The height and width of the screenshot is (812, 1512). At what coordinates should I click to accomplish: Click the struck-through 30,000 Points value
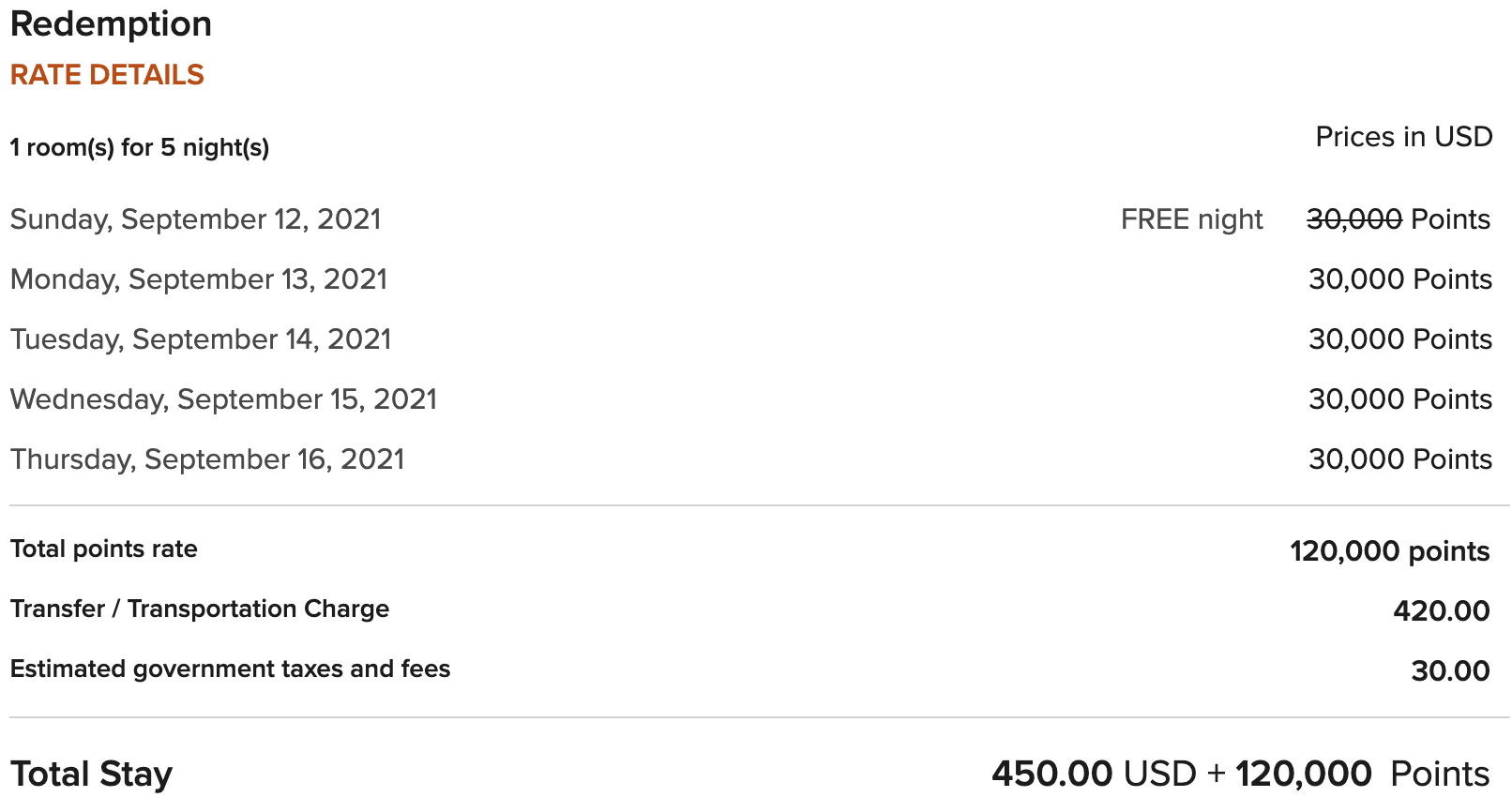point(1399,219)
